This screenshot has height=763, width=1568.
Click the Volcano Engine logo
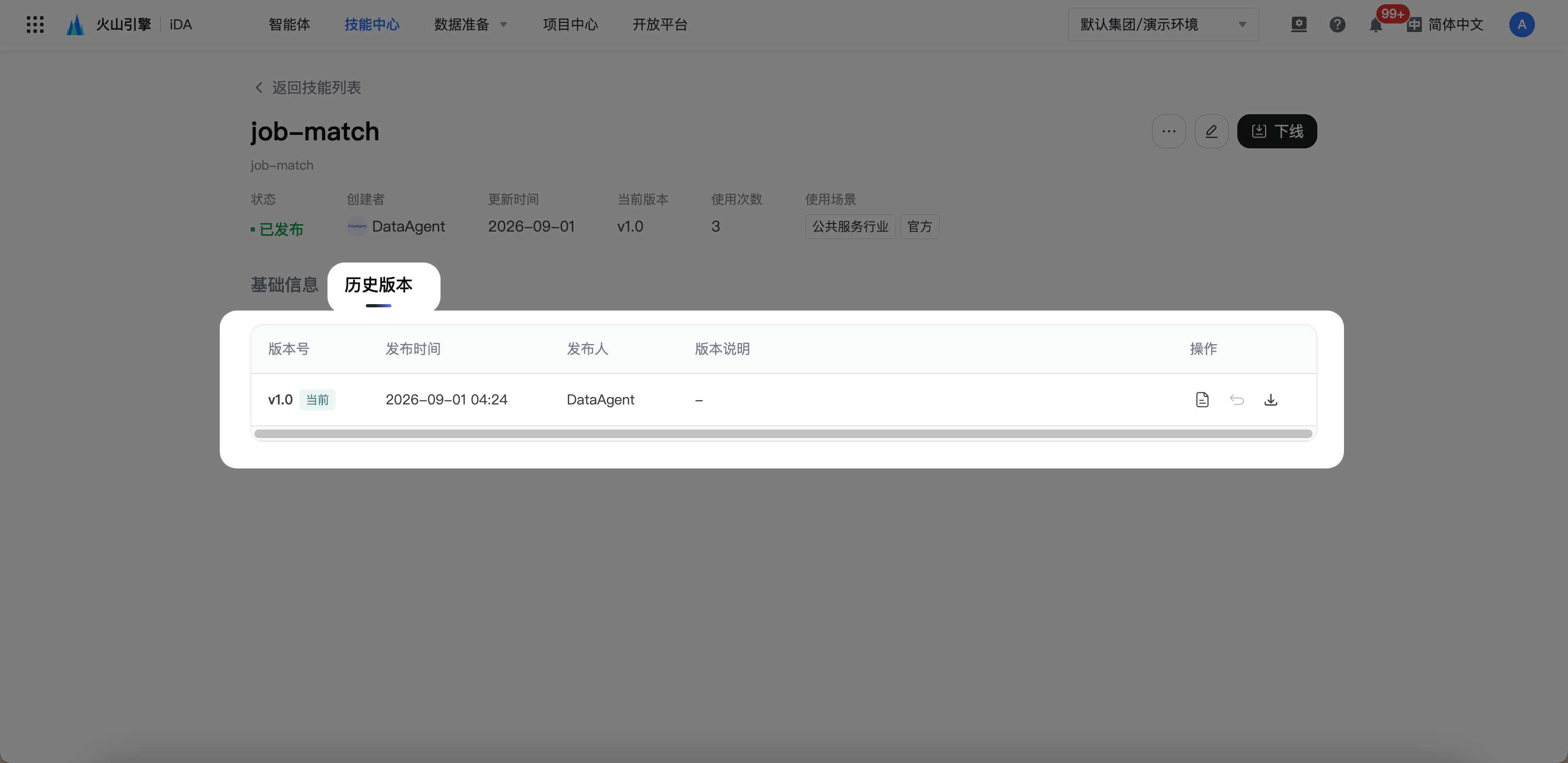(x=74, y=25)
